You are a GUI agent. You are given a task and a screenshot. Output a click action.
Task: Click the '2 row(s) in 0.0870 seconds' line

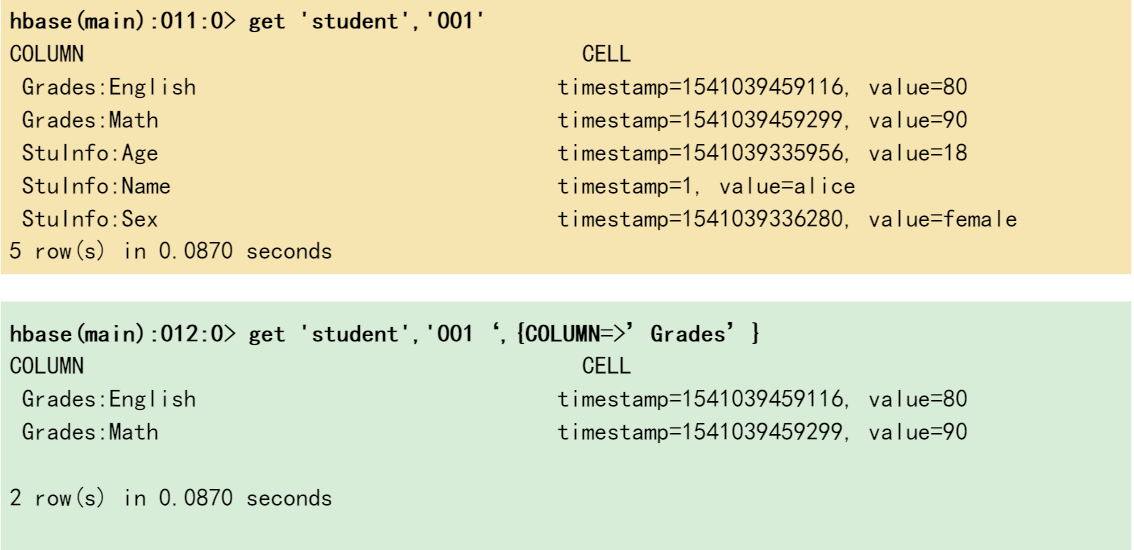pos(171,499)
